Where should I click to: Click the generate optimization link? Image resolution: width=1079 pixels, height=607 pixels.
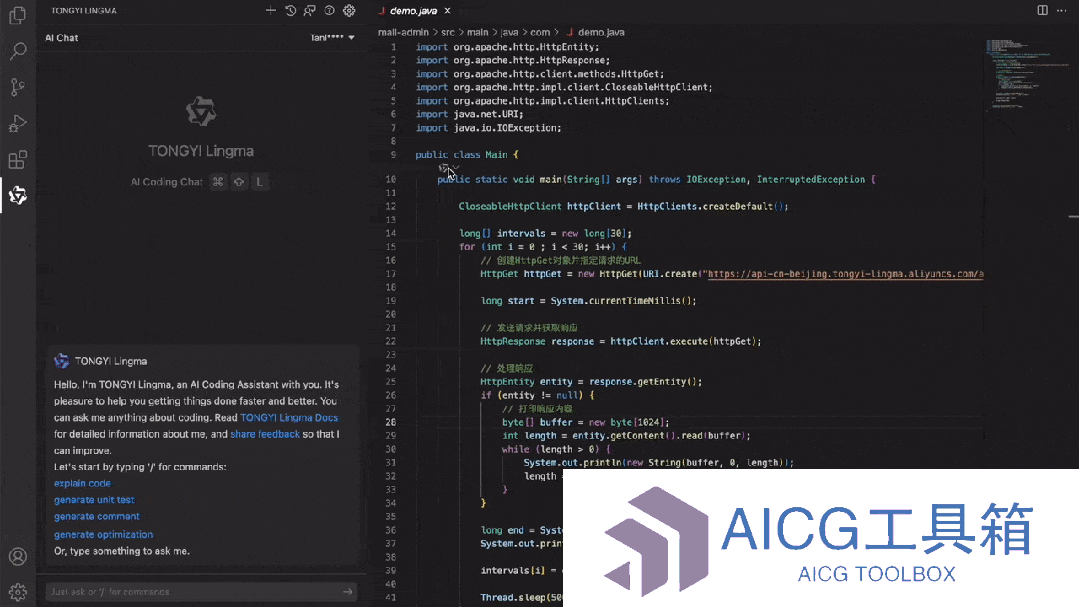click(x=104, y=534)
